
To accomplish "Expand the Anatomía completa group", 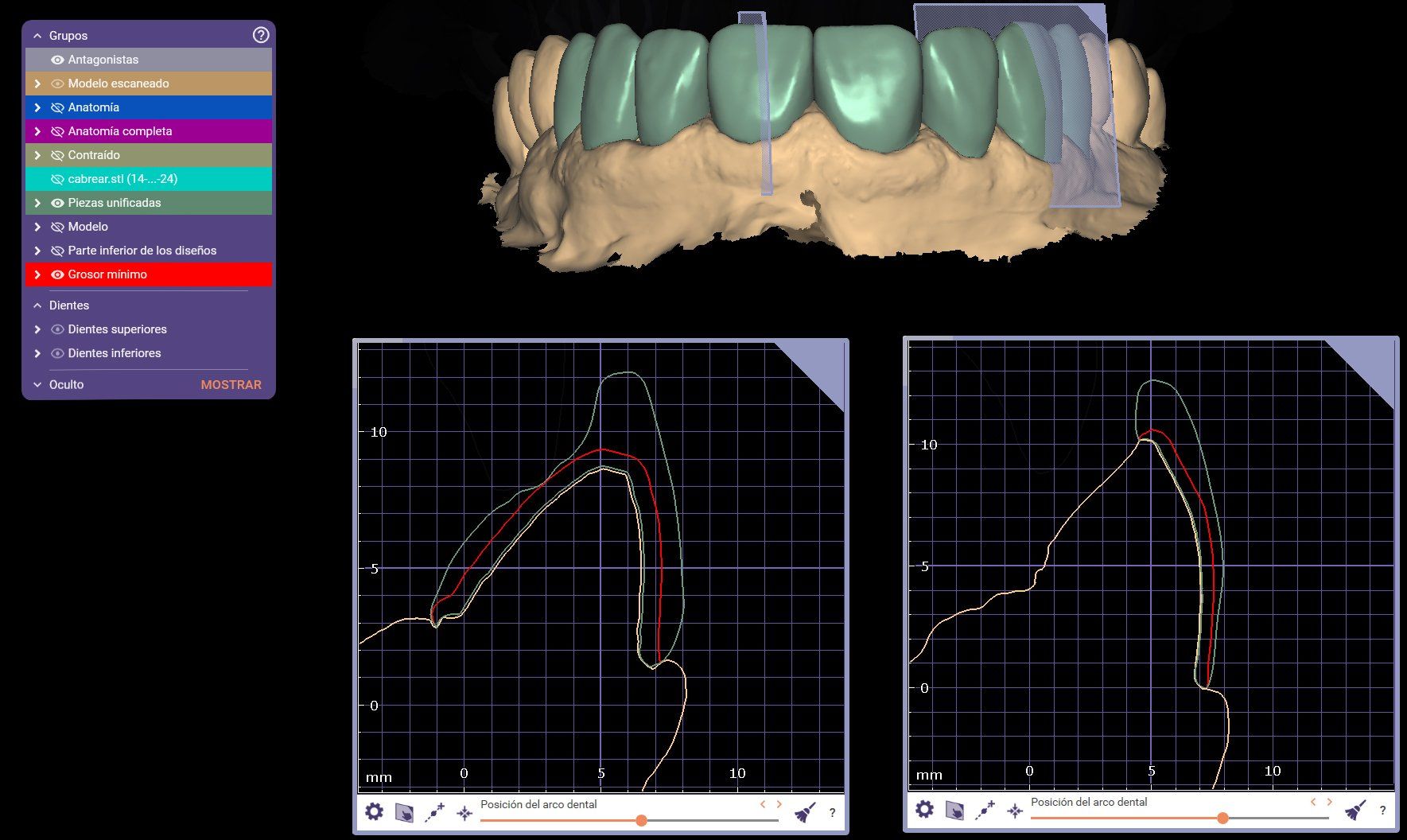I will (37, 131).
